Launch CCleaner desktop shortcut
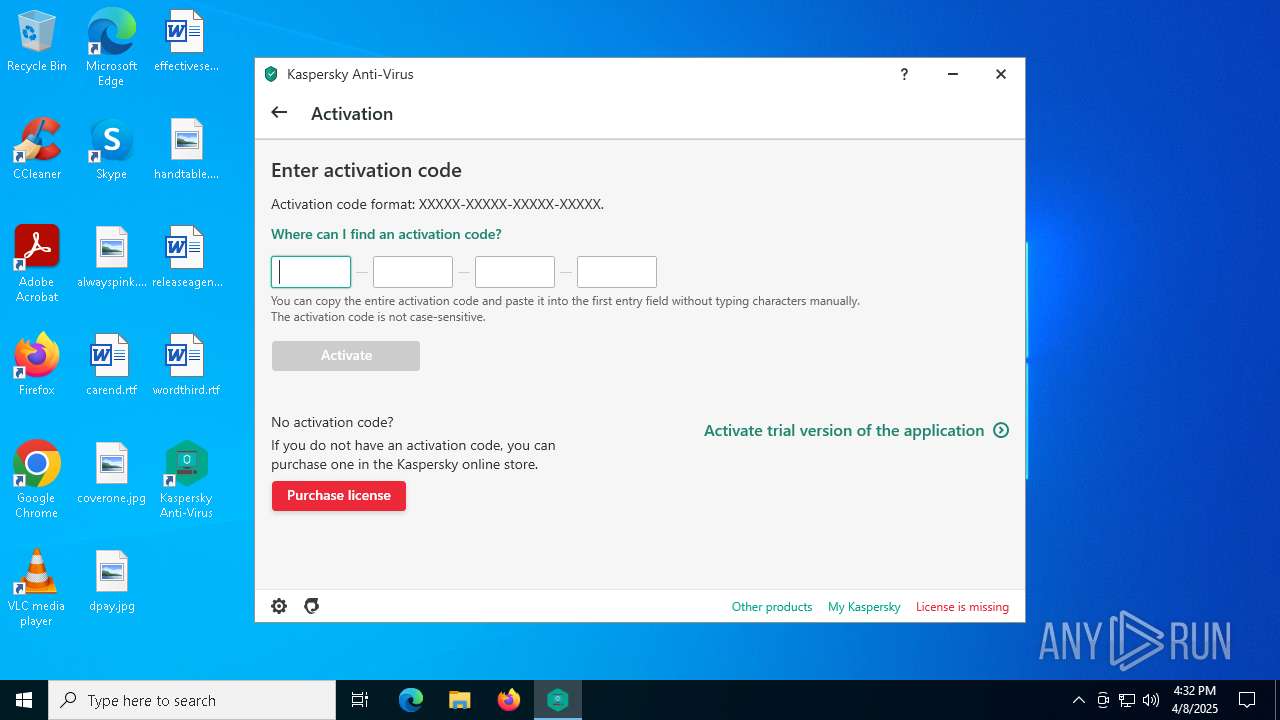The width and height of the screenshot is (1280, 720). [37, 149]
